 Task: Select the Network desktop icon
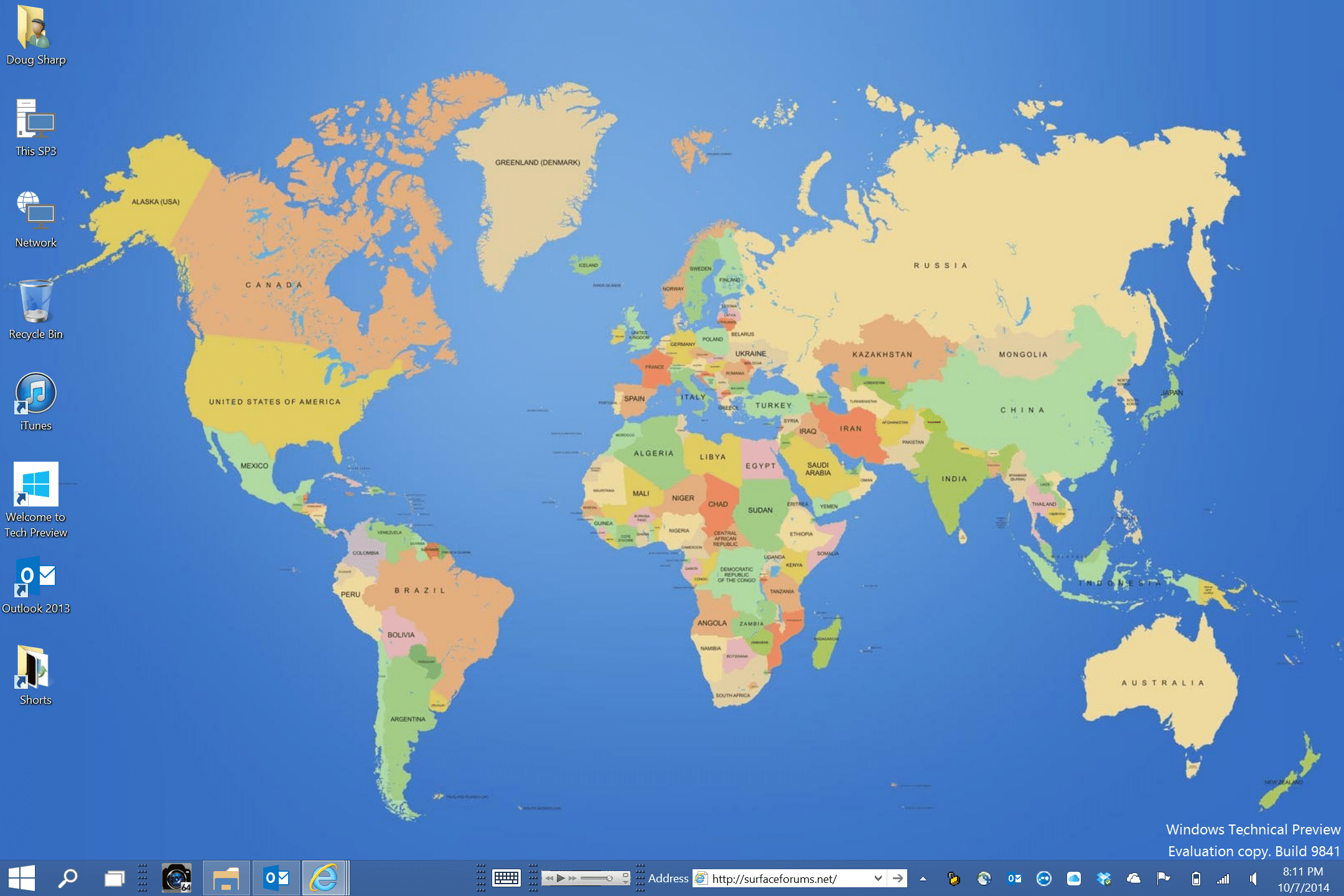(x=35, y=219)
